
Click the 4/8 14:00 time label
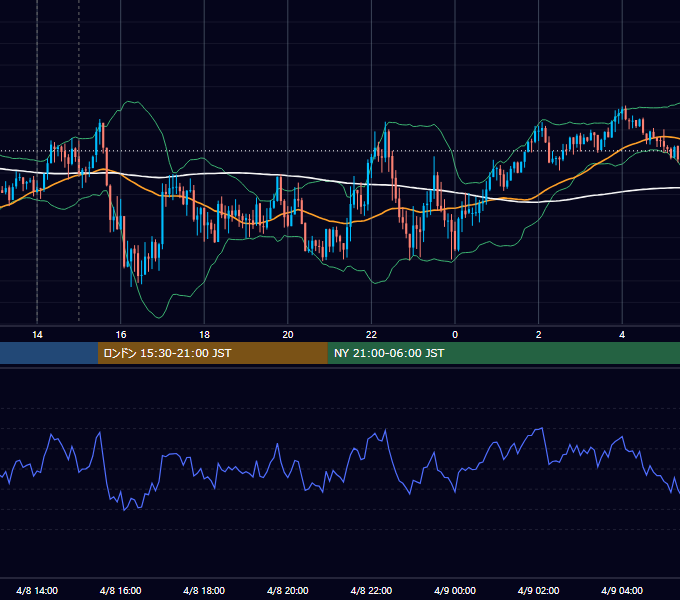(37, 590)
